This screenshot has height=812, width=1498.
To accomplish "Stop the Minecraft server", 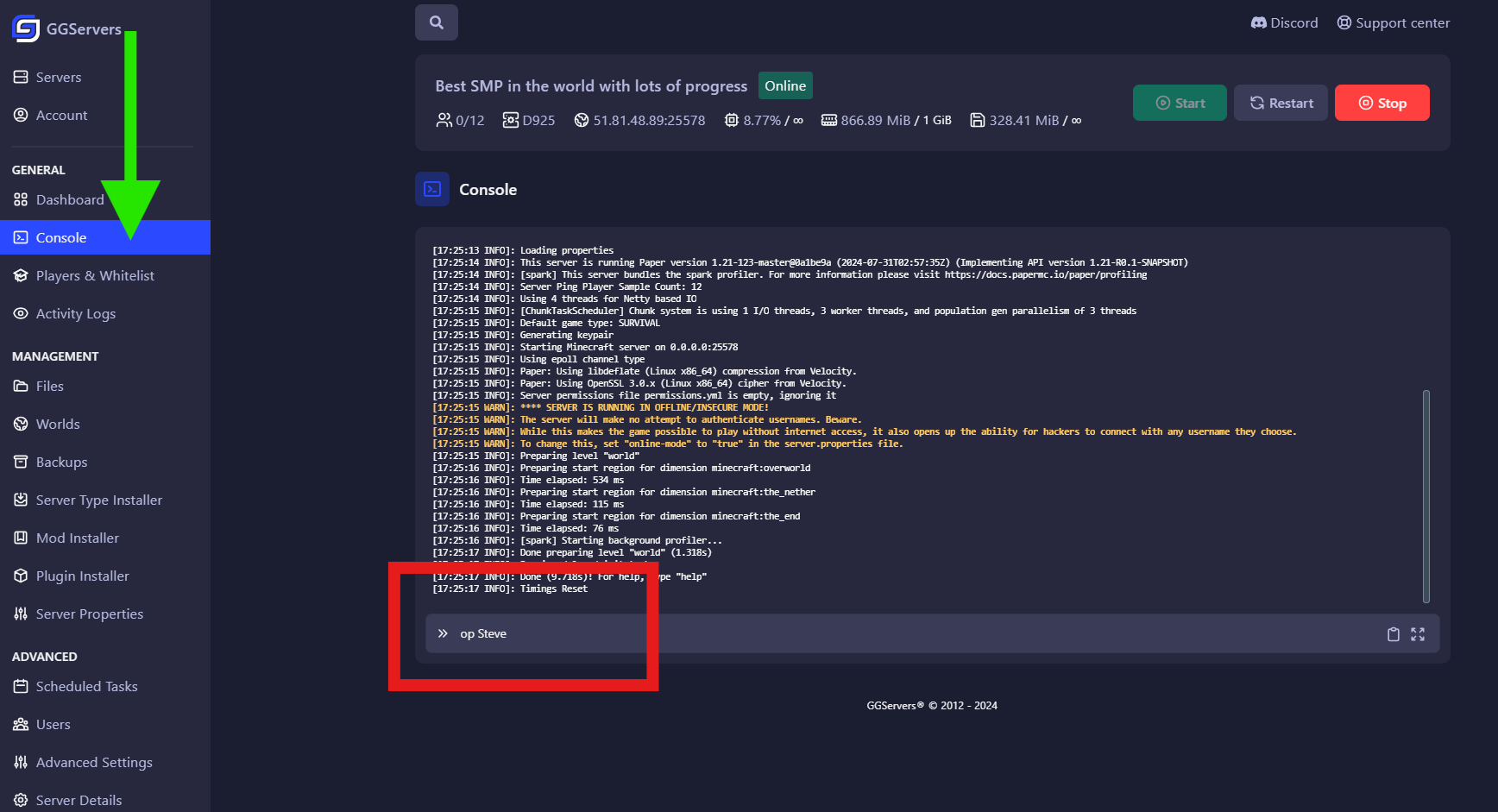I will coord(1382,103).
